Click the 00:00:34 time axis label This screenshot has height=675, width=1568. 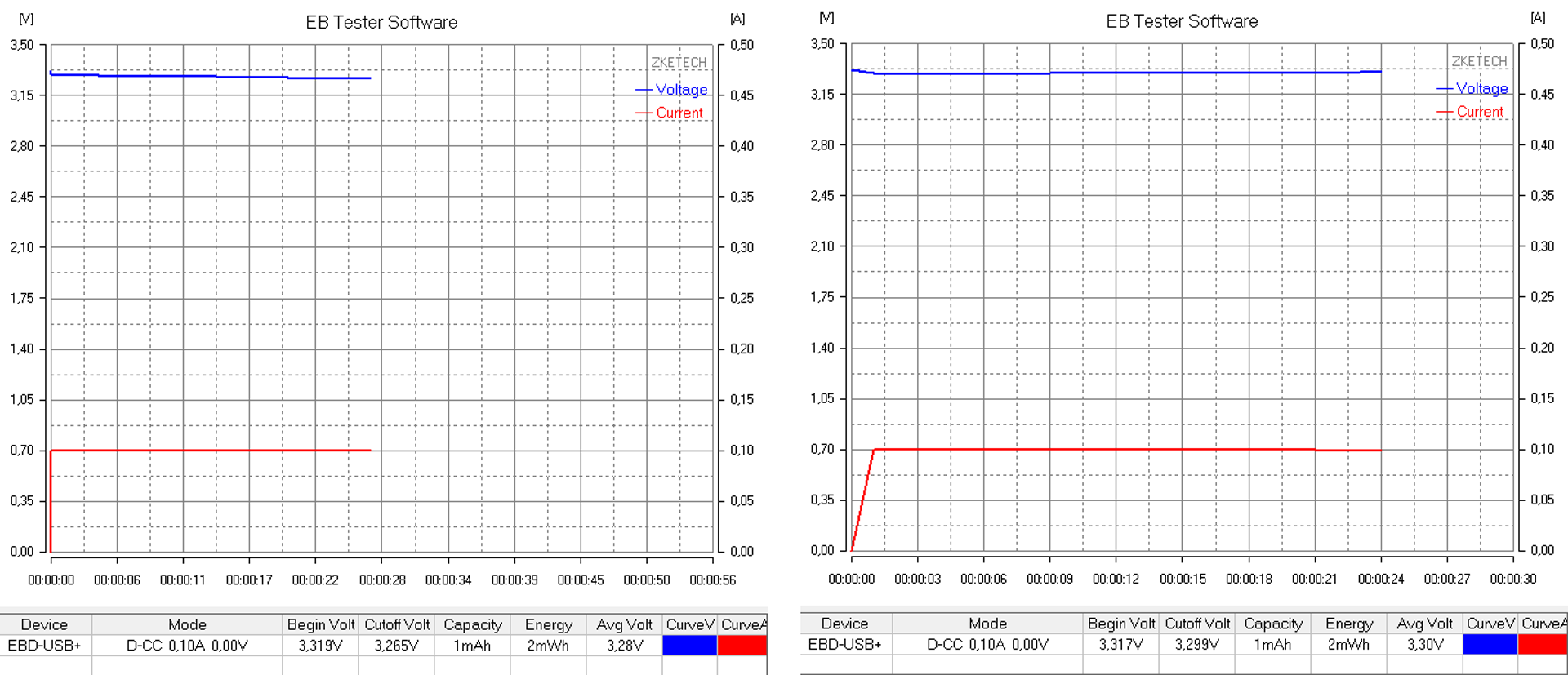pyautogui.click(x=448, y=580)
